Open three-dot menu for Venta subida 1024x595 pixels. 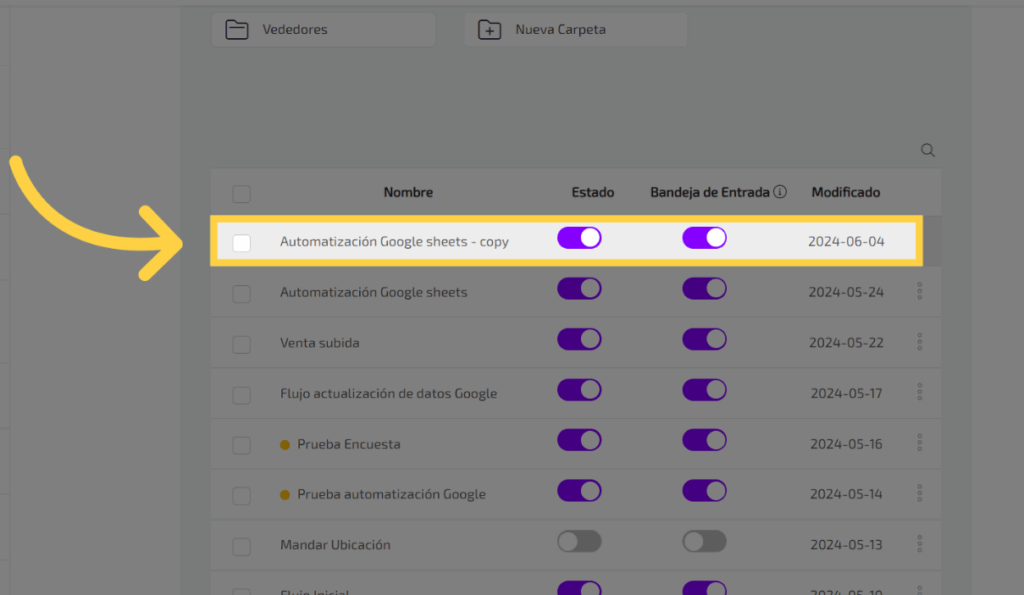(x=920, y=342)
